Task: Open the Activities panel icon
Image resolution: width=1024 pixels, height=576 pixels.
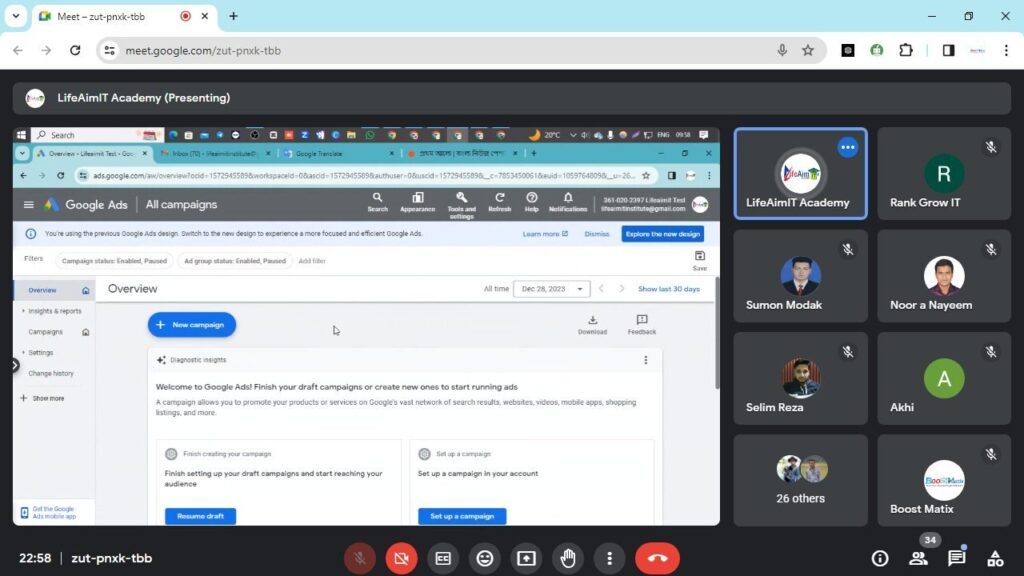Action: [995, 558]
